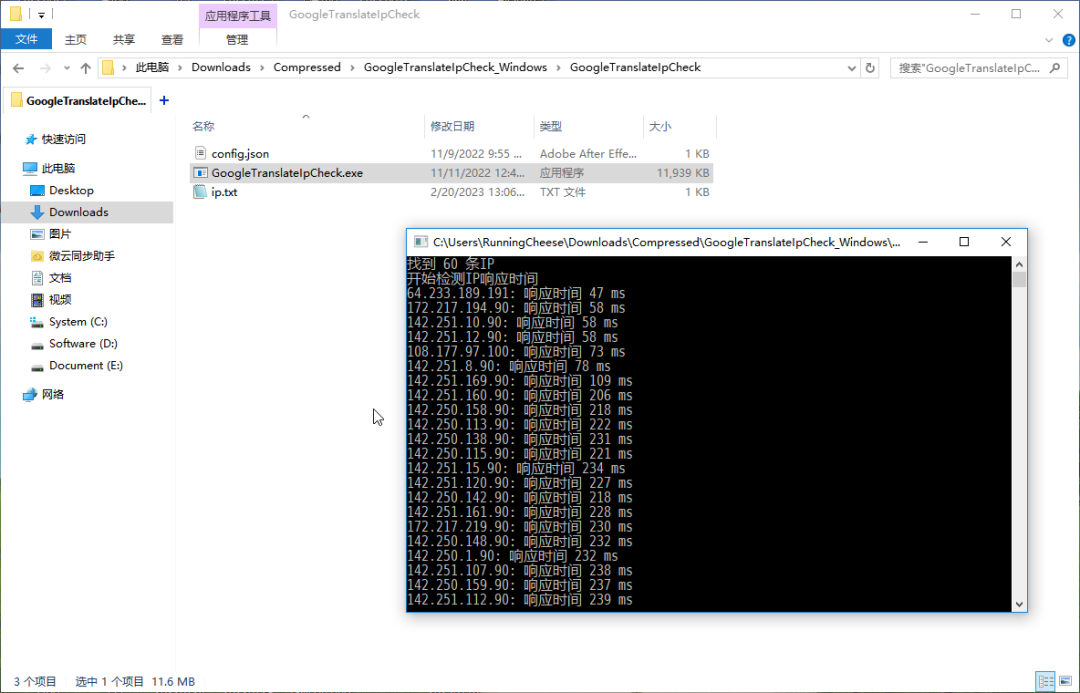This screenshot has height=693, width=1080.
Task: Go back with the Explorer back arrow
Action: click(x=19, y=68)
